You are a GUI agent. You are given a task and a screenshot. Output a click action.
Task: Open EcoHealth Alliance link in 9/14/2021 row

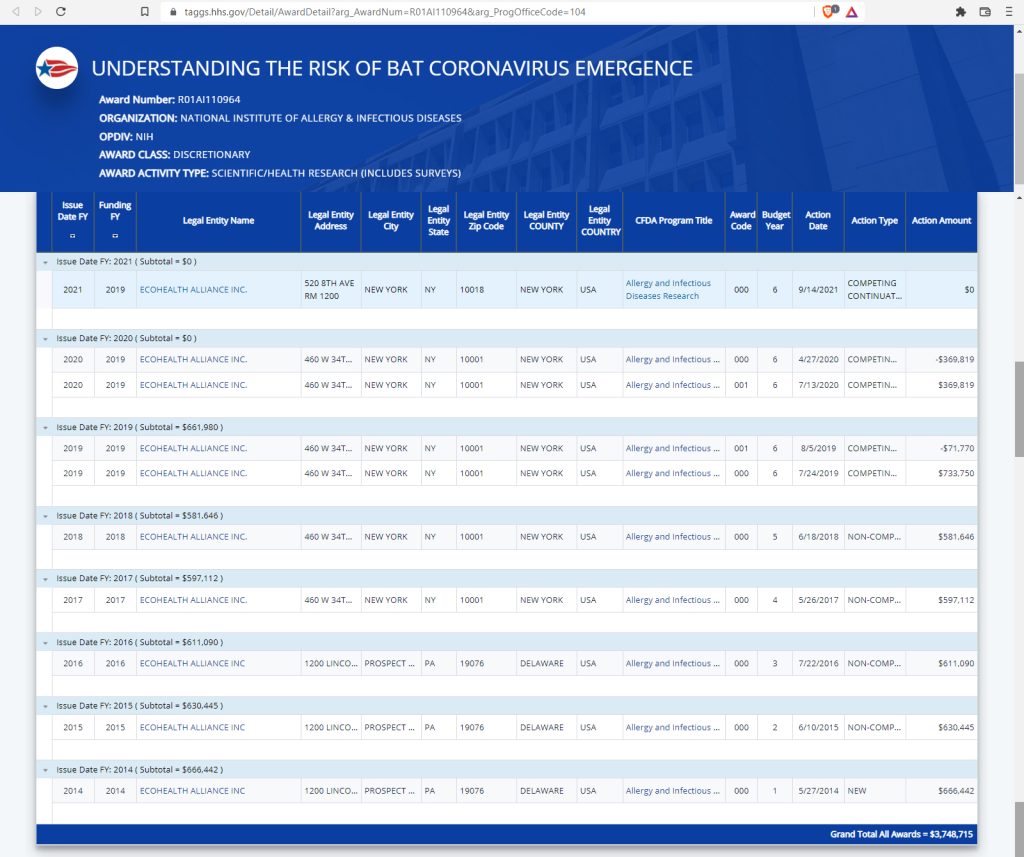point(193,289)
